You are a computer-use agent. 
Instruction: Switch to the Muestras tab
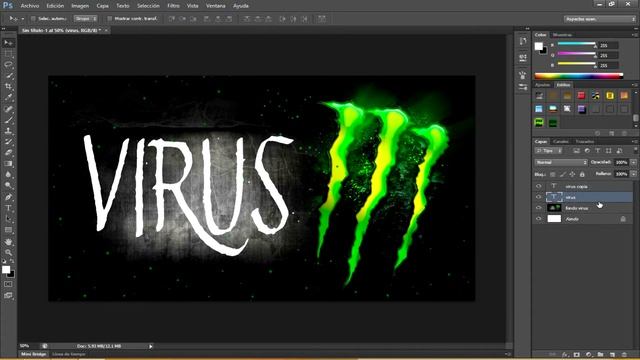point(562,35)
